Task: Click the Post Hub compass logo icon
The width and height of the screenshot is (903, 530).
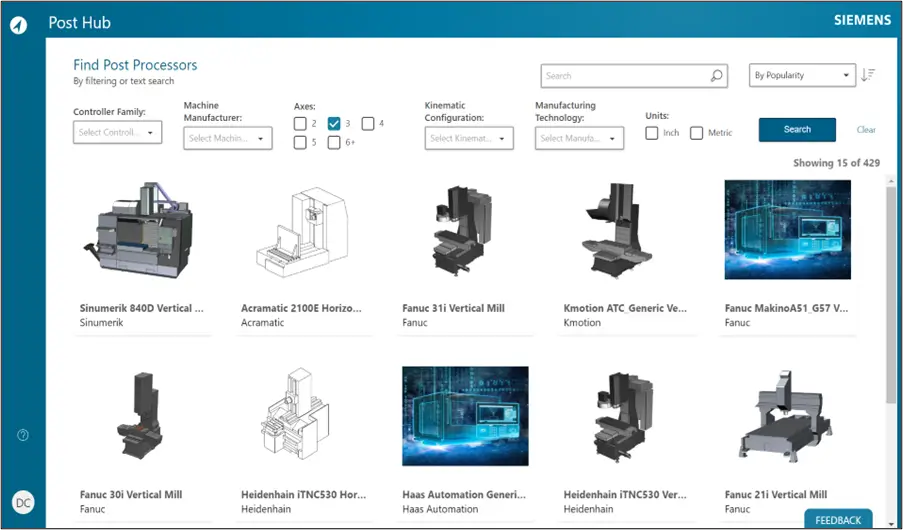Action: 18,25
